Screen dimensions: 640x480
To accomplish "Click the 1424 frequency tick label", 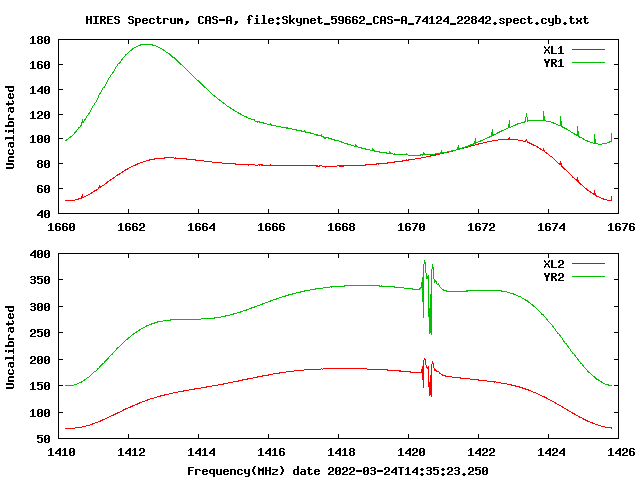I will (x=551, y=452).
